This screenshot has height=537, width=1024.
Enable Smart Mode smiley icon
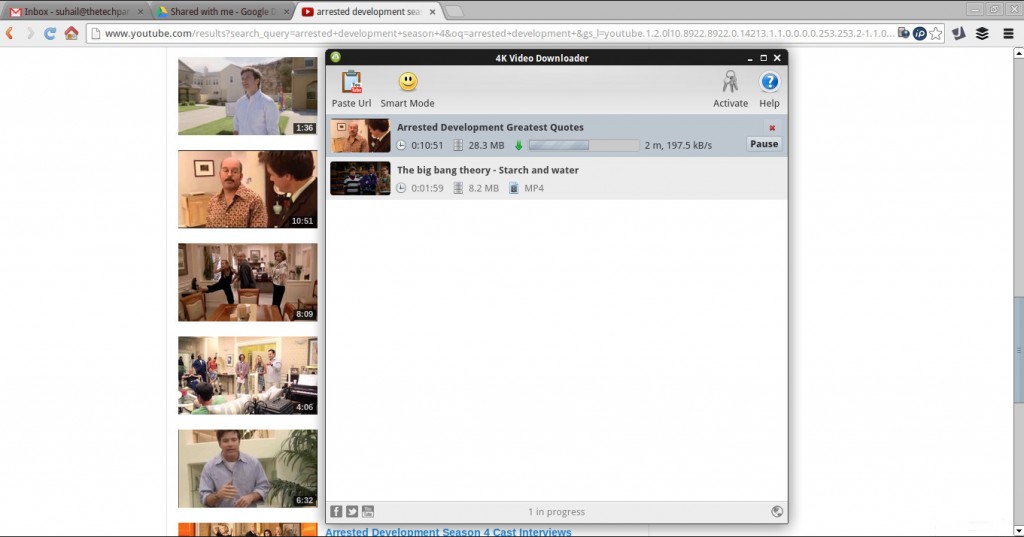click(408, 82)
